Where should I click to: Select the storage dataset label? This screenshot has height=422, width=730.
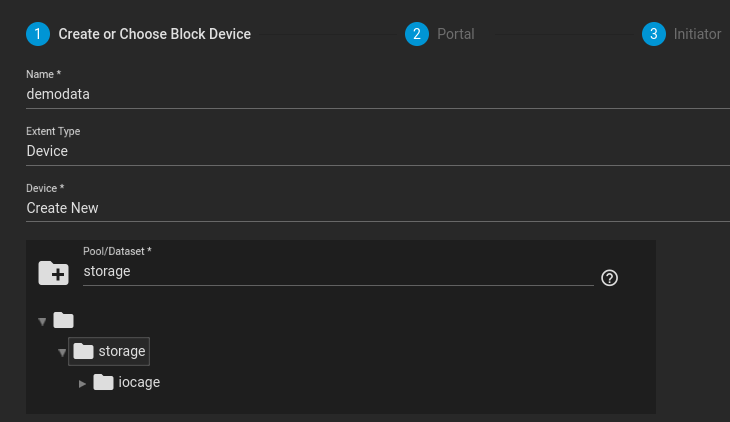[122, 351]
